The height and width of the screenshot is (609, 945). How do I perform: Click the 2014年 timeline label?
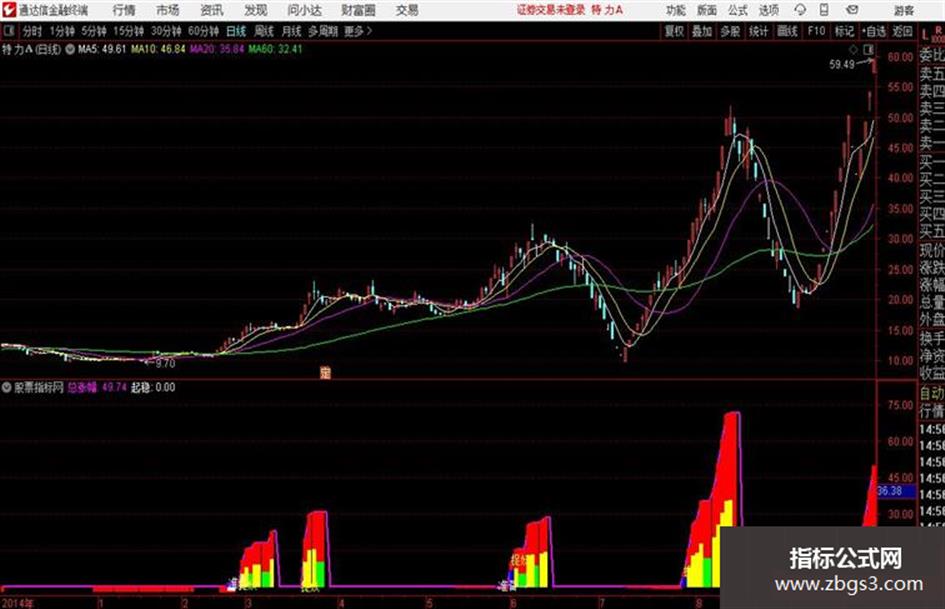pyautogui.click(x=17, y=603)
